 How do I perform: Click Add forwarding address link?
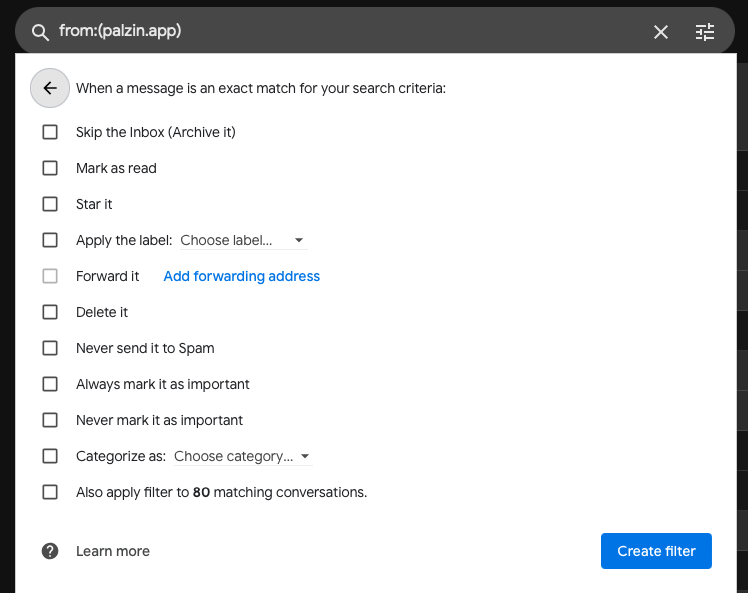tap(241, 276)
